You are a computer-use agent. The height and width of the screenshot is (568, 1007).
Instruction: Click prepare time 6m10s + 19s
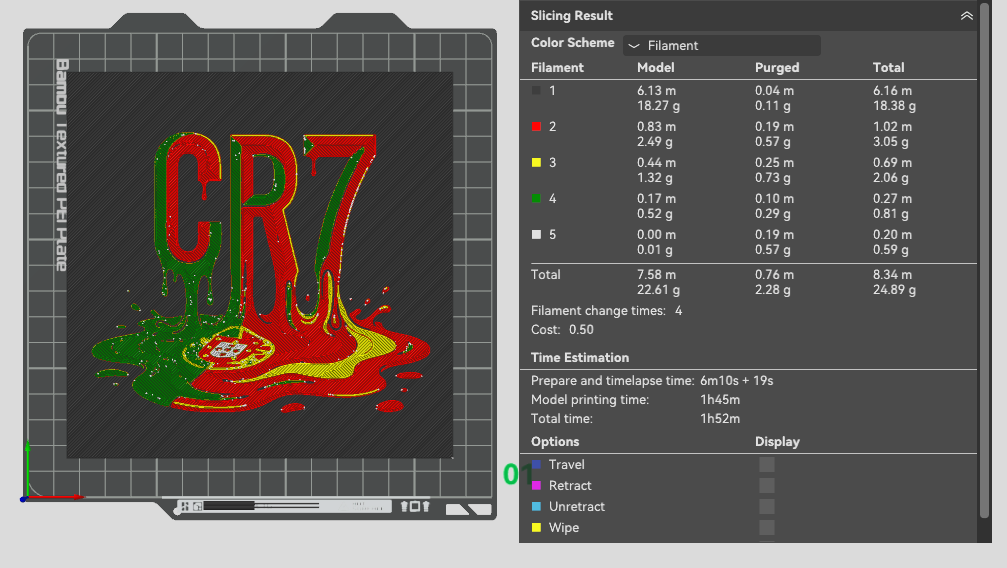click(x=737, y=380)
